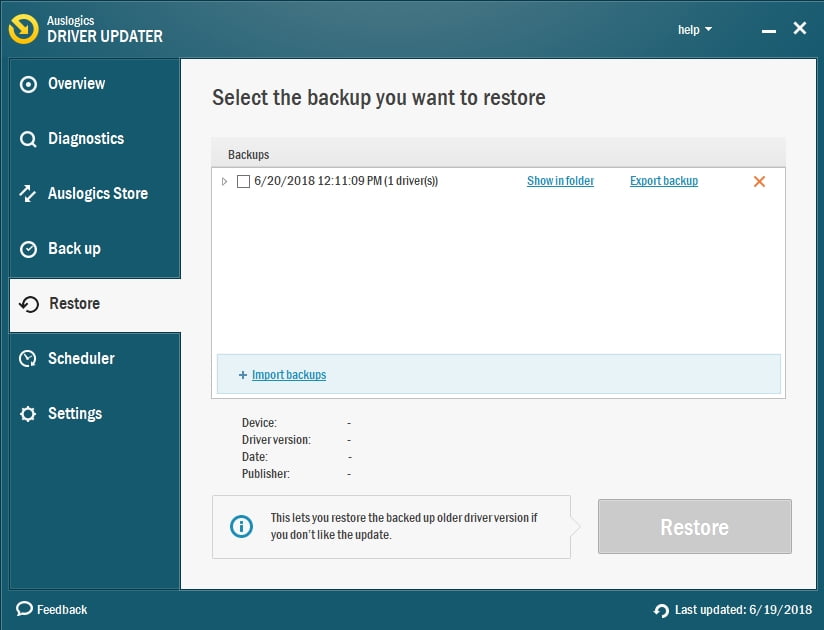Minimize the Driver Updater window
This screenshot has width=824, height=630.
pyautogui.click(x=769, y=32)
